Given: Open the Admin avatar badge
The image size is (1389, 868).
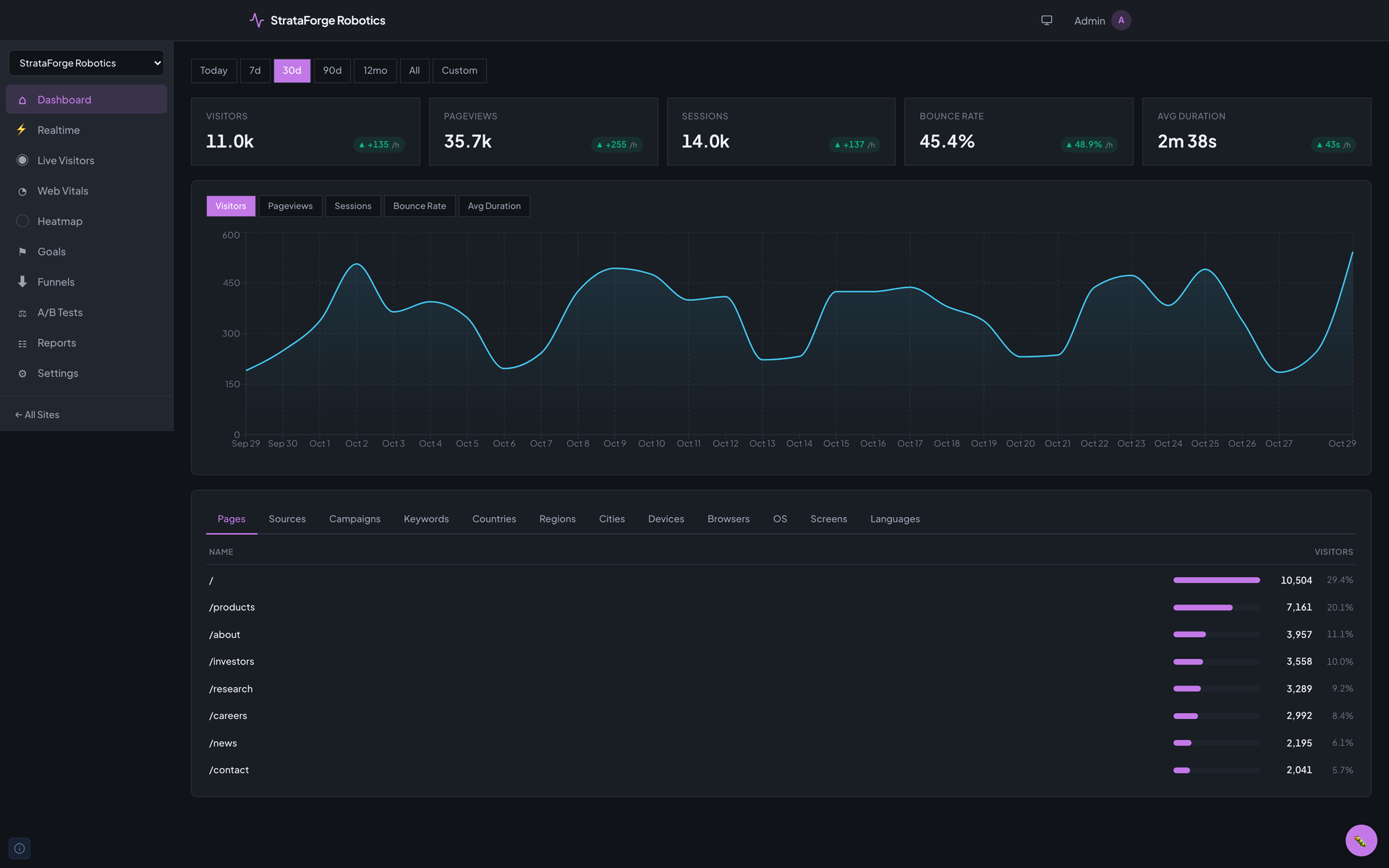Looking at the screenshot, I should pos(1121,20).
